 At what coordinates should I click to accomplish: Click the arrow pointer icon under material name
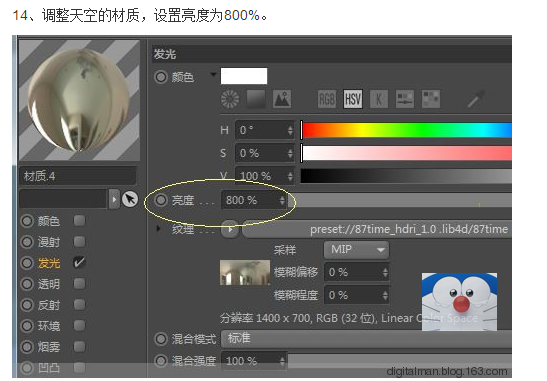130,200
